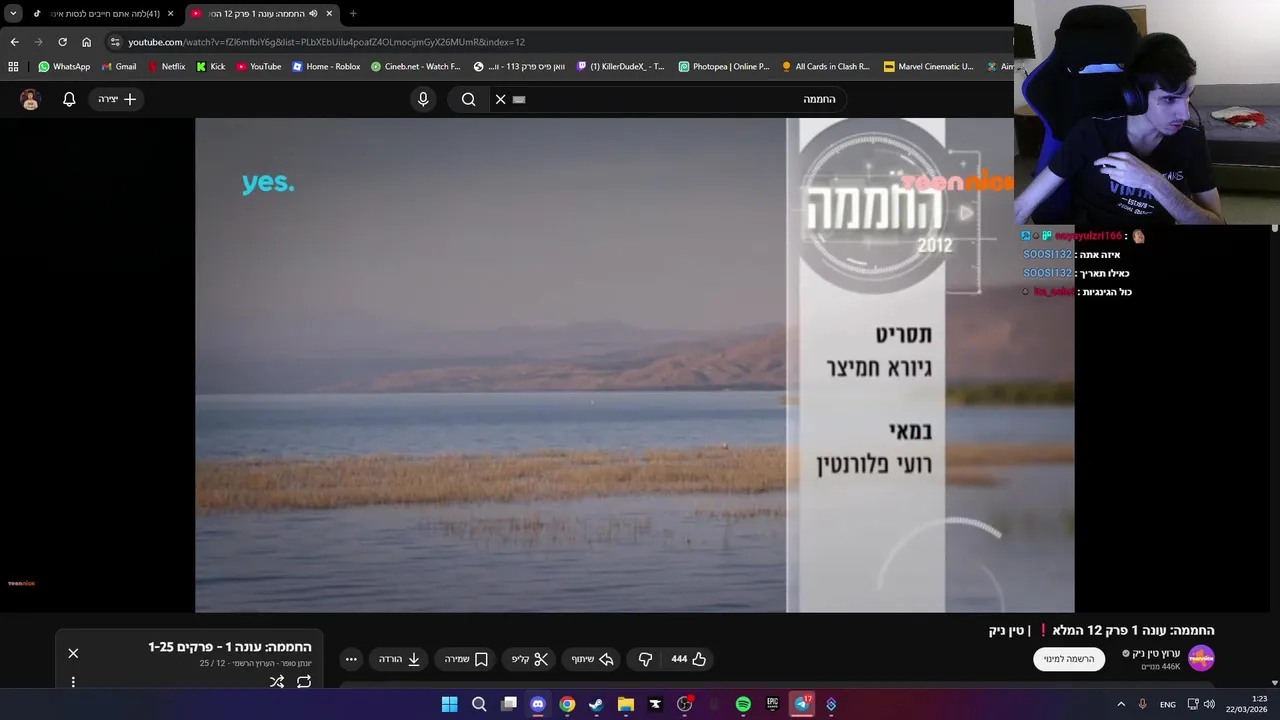Image resolution: width=1280 pixels, height=720 pixels.
Task: Toggle playlist shuffle
Action: pyautogui.click(x=277, y=682)
